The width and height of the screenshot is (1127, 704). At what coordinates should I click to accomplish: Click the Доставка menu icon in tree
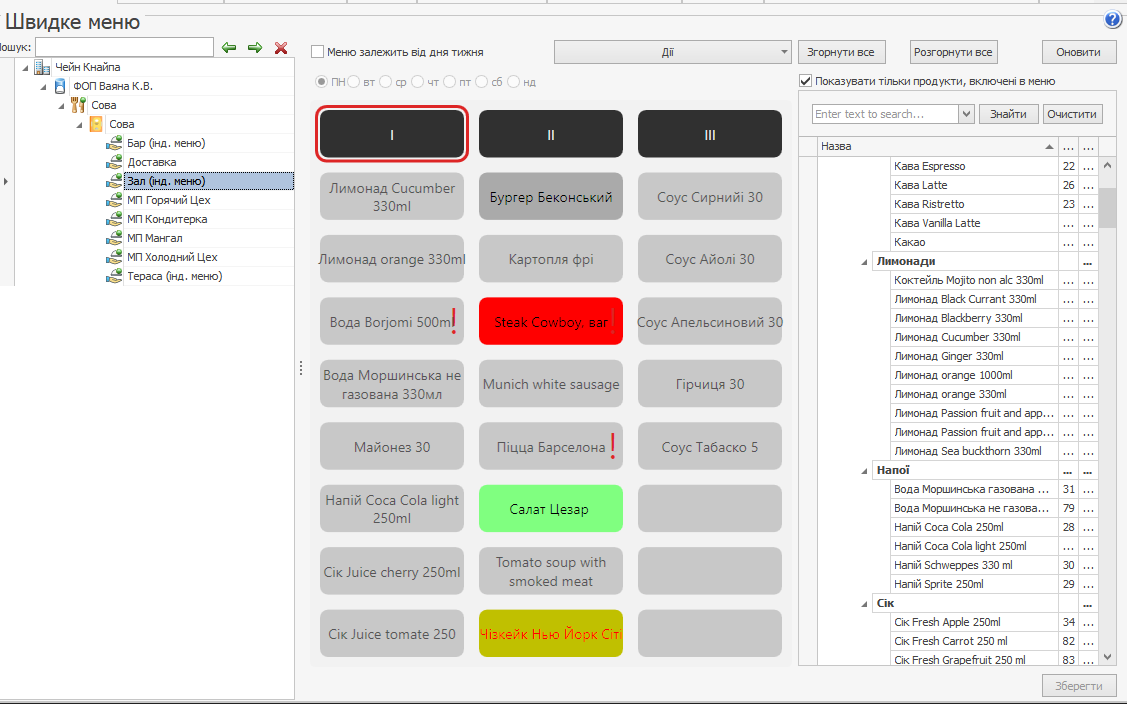[x=115, y=162]
